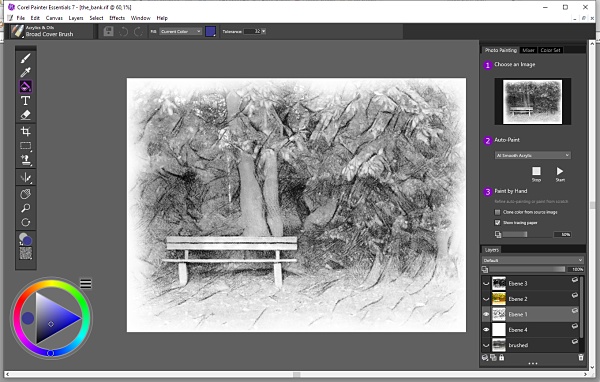This screenshot has height=382, width=600.
Task: Click the Redo arrow icon
Action: point(138,31)
